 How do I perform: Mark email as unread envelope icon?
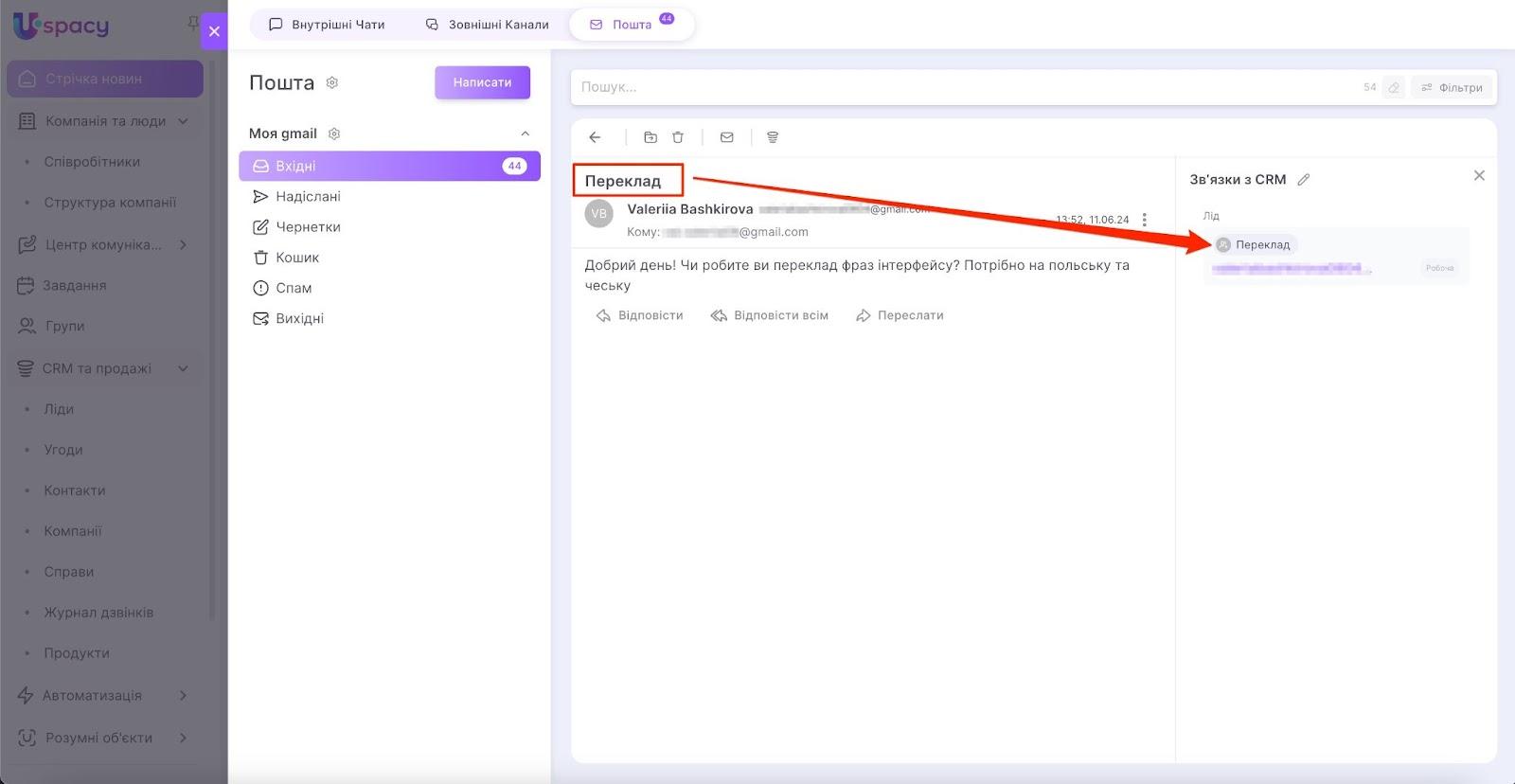(727, 137)
